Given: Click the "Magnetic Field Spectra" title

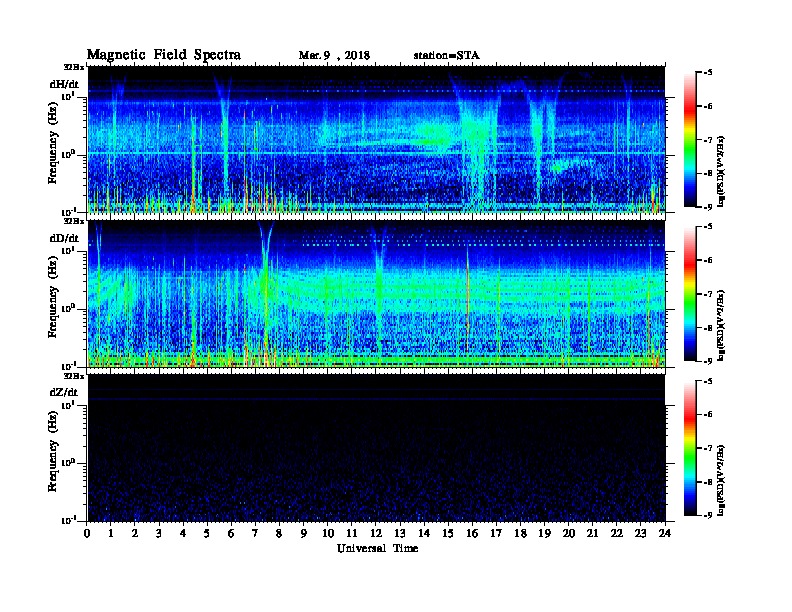Looking at the screenshot, I should [x=164, y=55].
